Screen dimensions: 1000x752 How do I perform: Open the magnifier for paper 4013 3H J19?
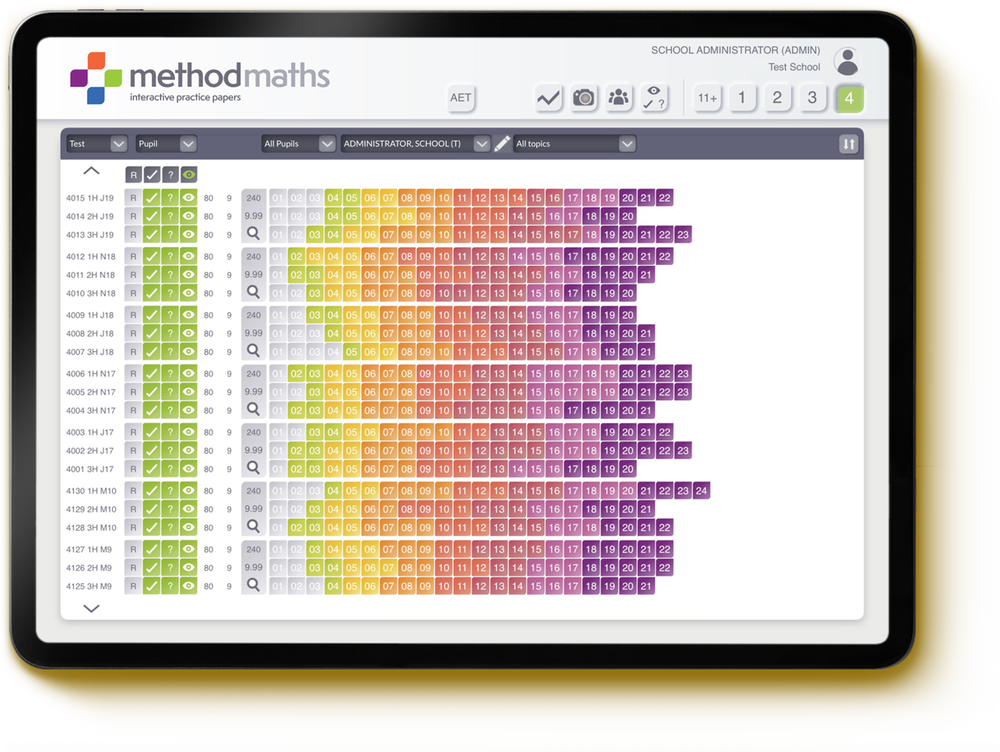point(253,234)
